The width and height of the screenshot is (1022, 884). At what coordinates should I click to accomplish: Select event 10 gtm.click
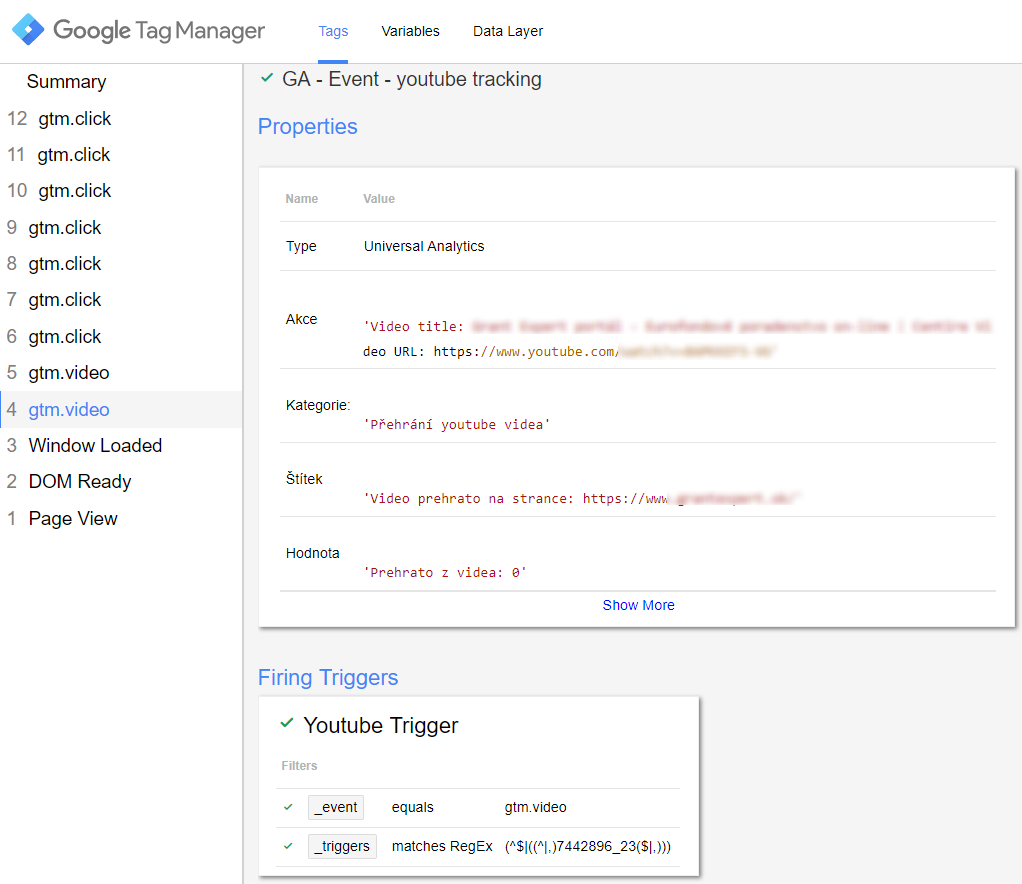pyautogui.click(x=121, y=190)
